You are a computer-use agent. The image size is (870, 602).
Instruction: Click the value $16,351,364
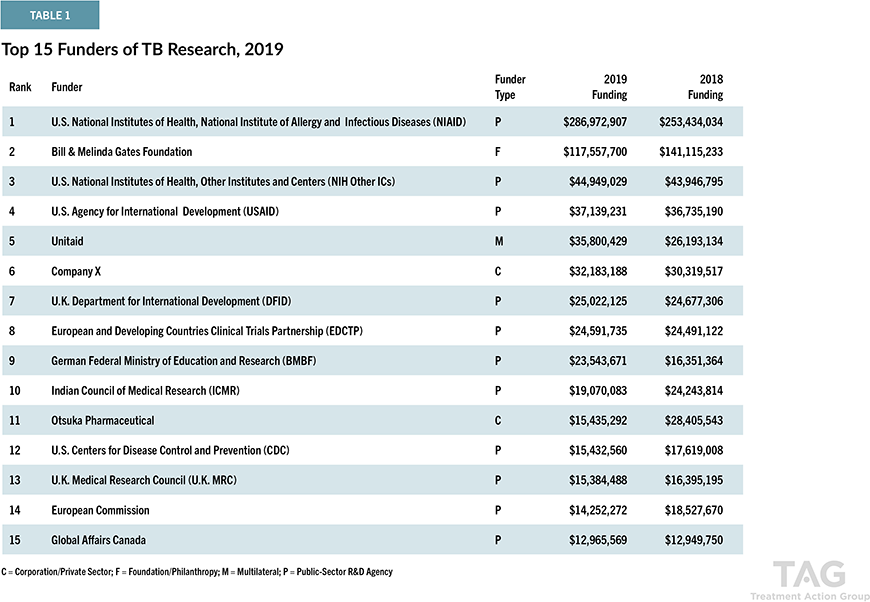pos(694,361)
